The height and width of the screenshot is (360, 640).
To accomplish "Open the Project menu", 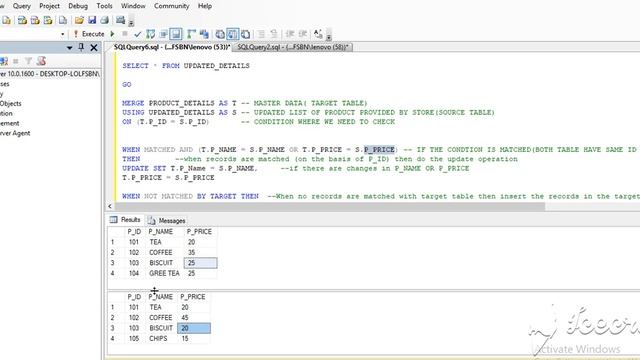I will [x=49, y=6].
